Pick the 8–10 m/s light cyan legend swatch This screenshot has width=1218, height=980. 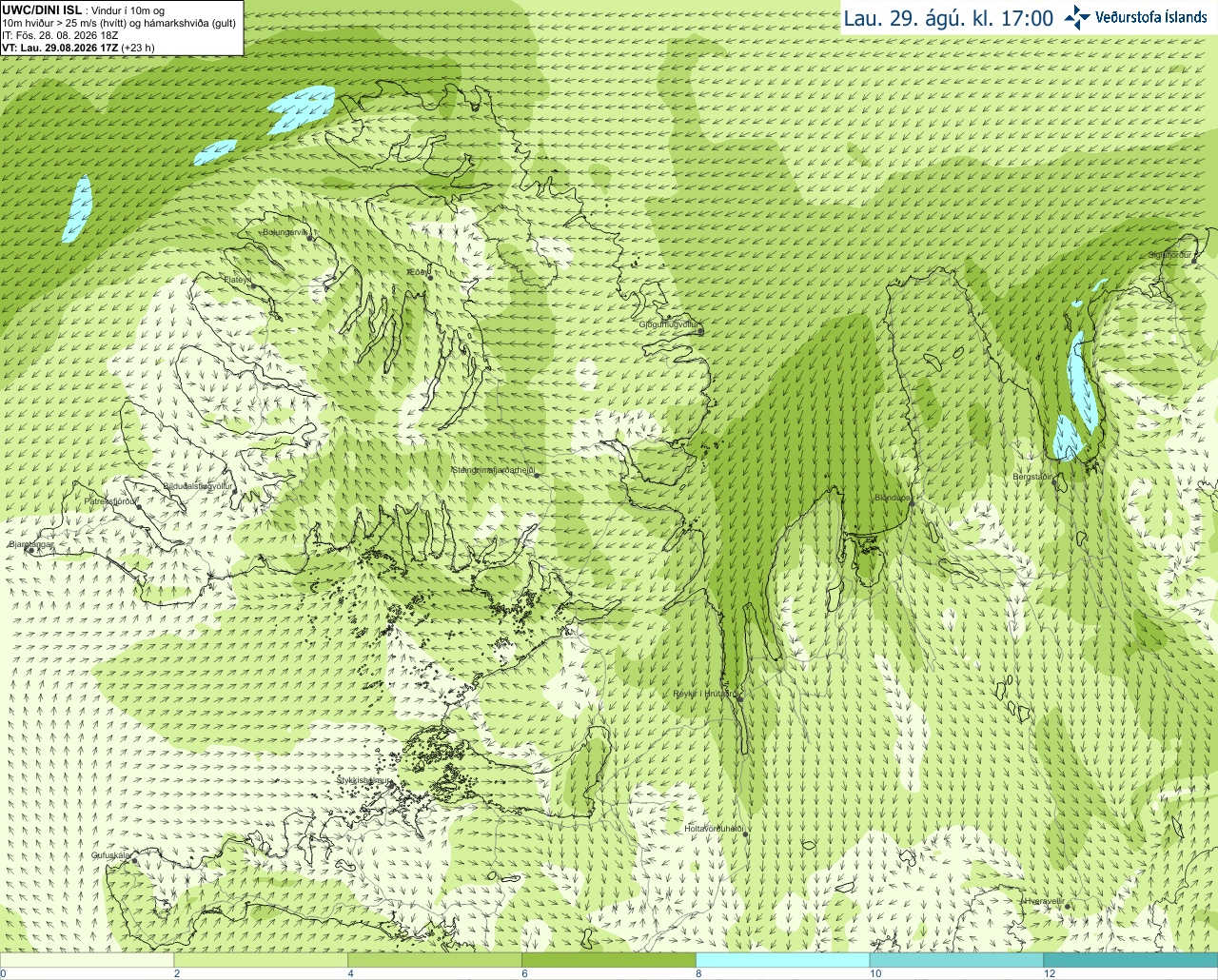pos(783,960)
